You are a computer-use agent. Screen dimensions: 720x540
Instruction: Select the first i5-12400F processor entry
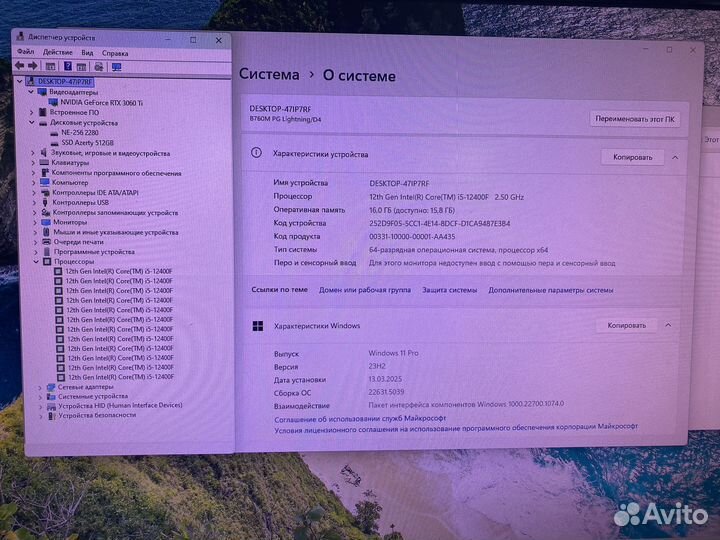coord(118,271)
